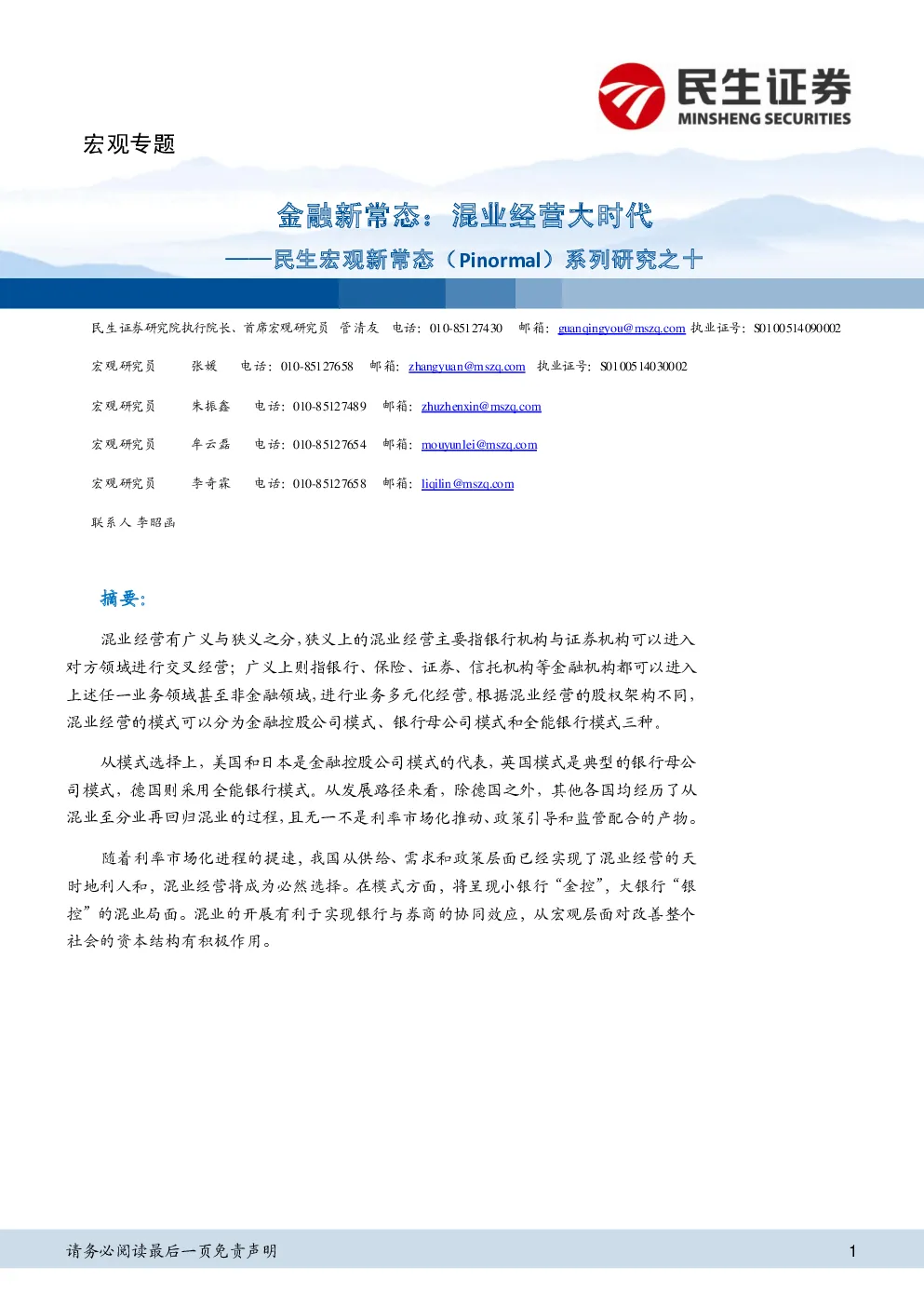
Task: Click the name 管清友
Action: click(359, 329)
